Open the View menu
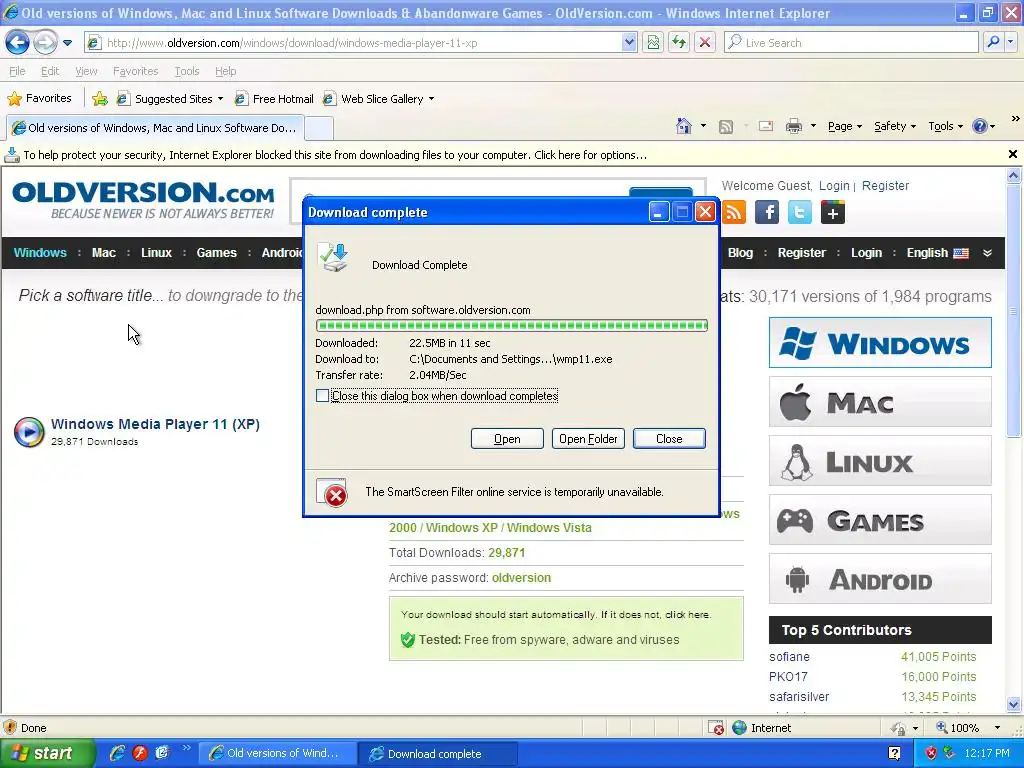 coord(86,71)
